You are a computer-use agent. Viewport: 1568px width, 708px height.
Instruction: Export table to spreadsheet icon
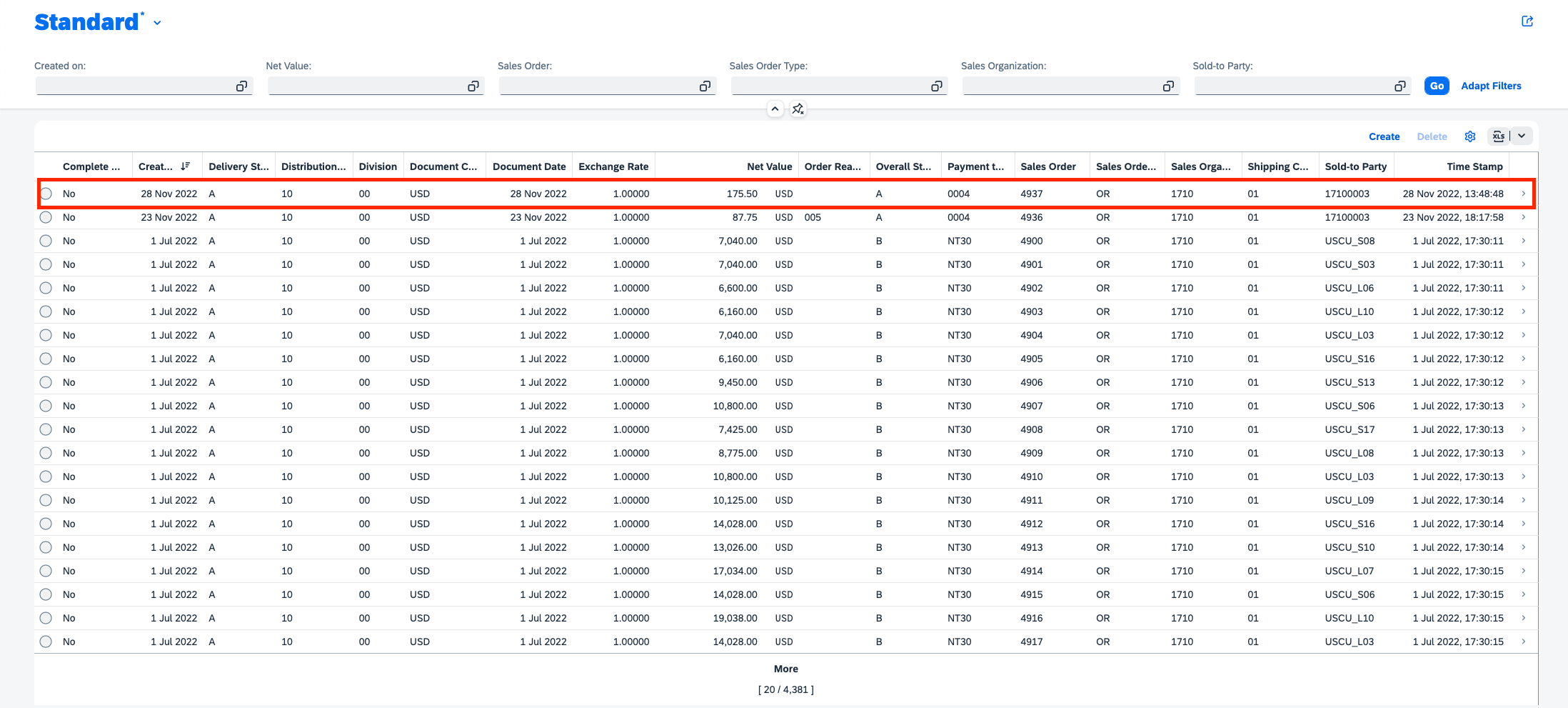point(1499,136)
